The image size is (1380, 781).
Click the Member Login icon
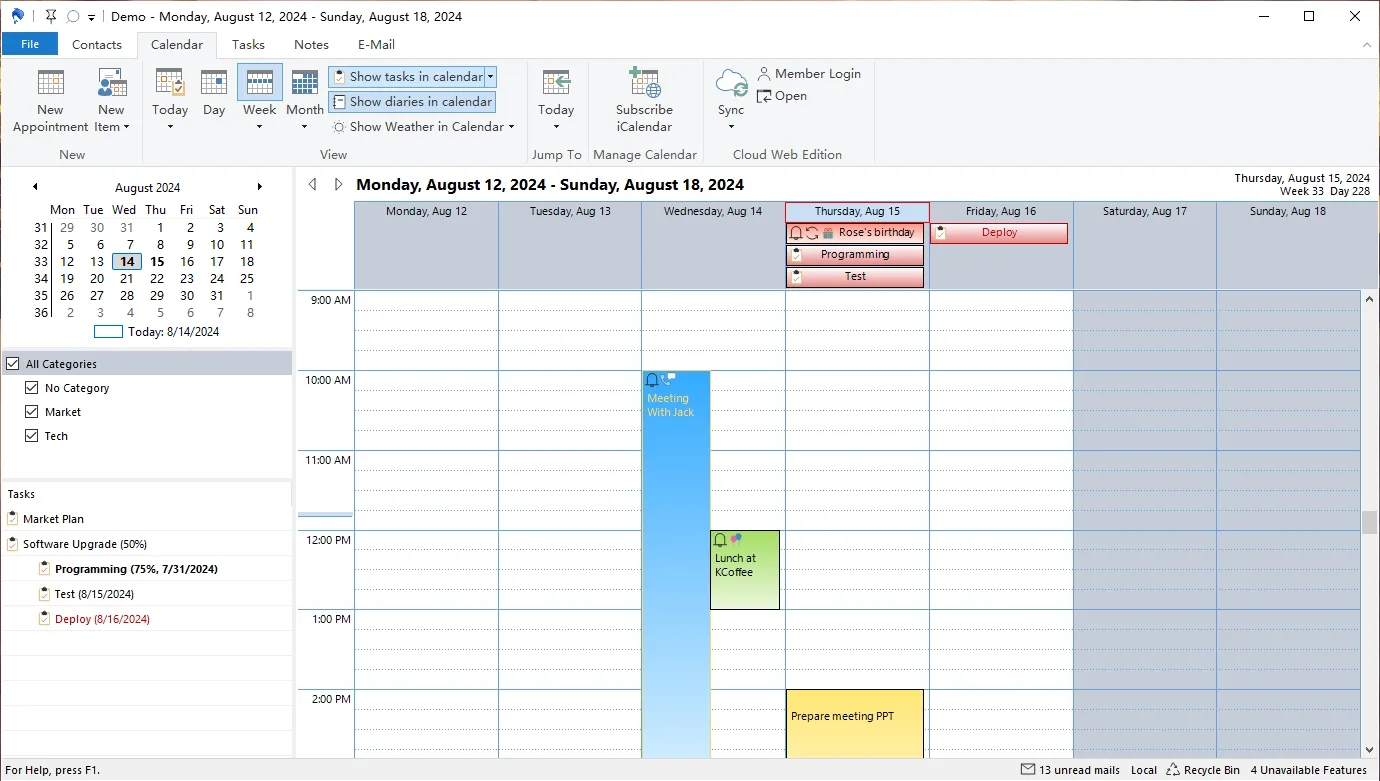(764, 73)
